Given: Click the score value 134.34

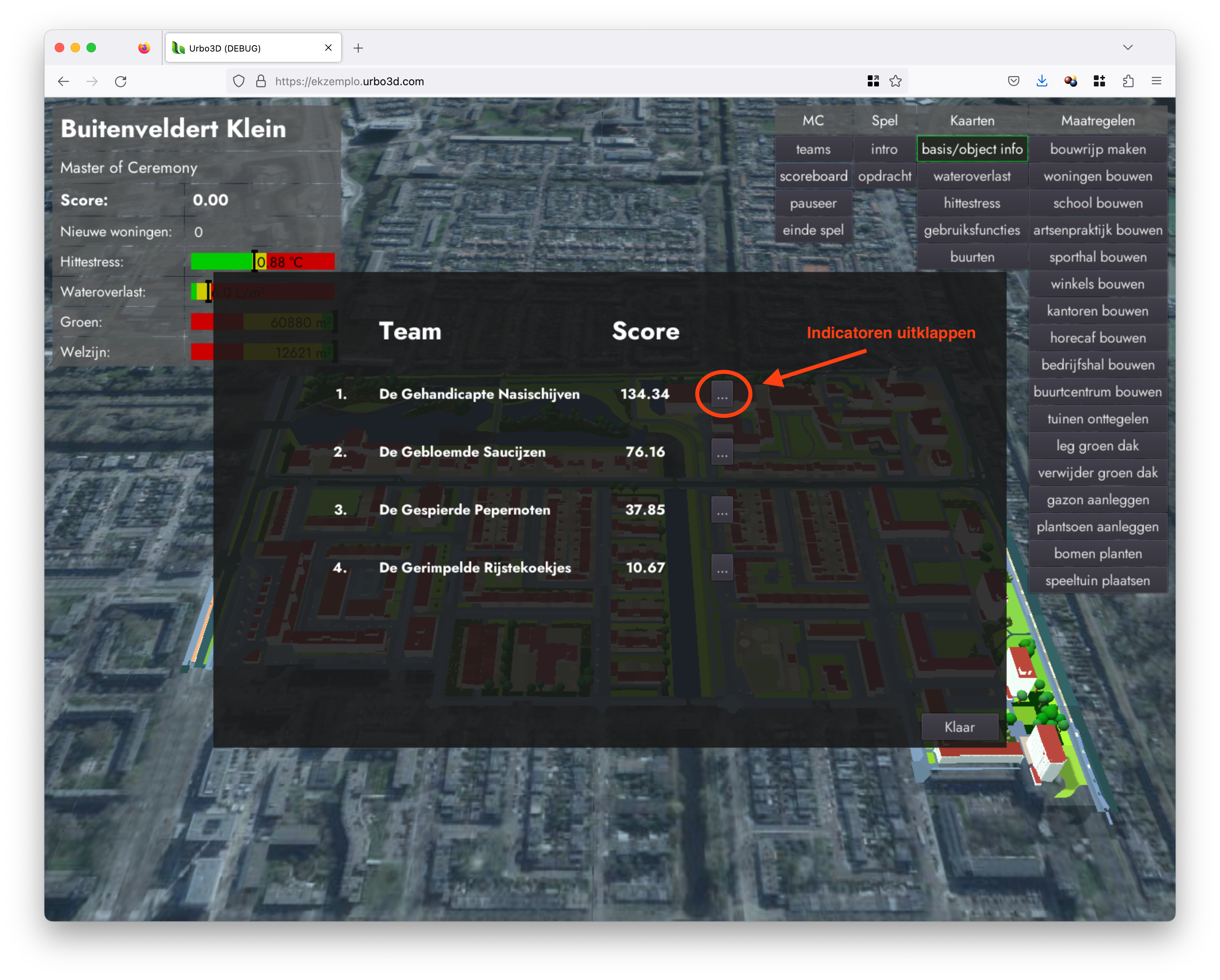Looking at the screenshot, I should (645, 394).
